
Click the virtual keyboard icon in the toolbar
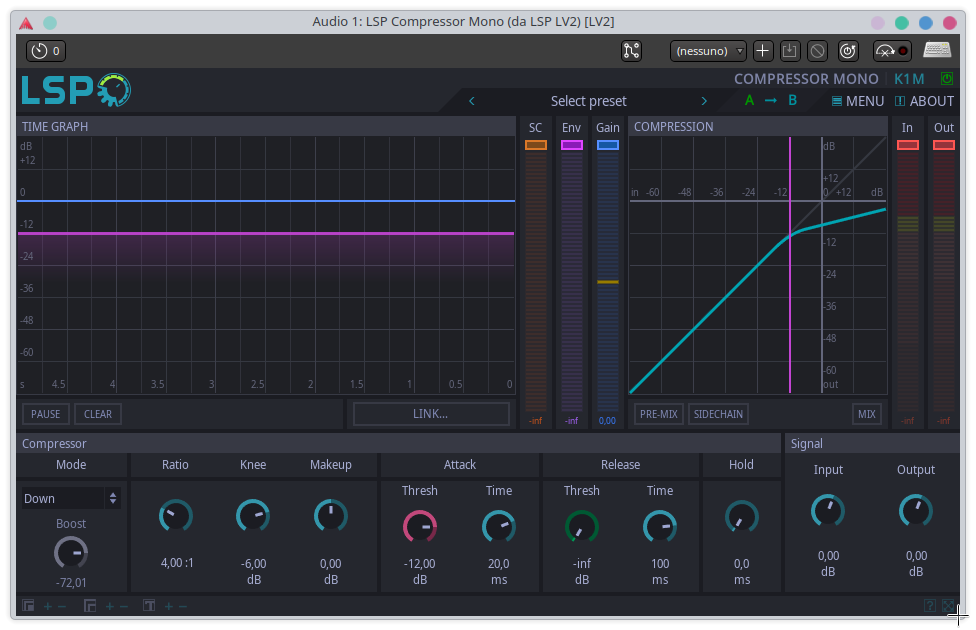[x=937, y=51]
